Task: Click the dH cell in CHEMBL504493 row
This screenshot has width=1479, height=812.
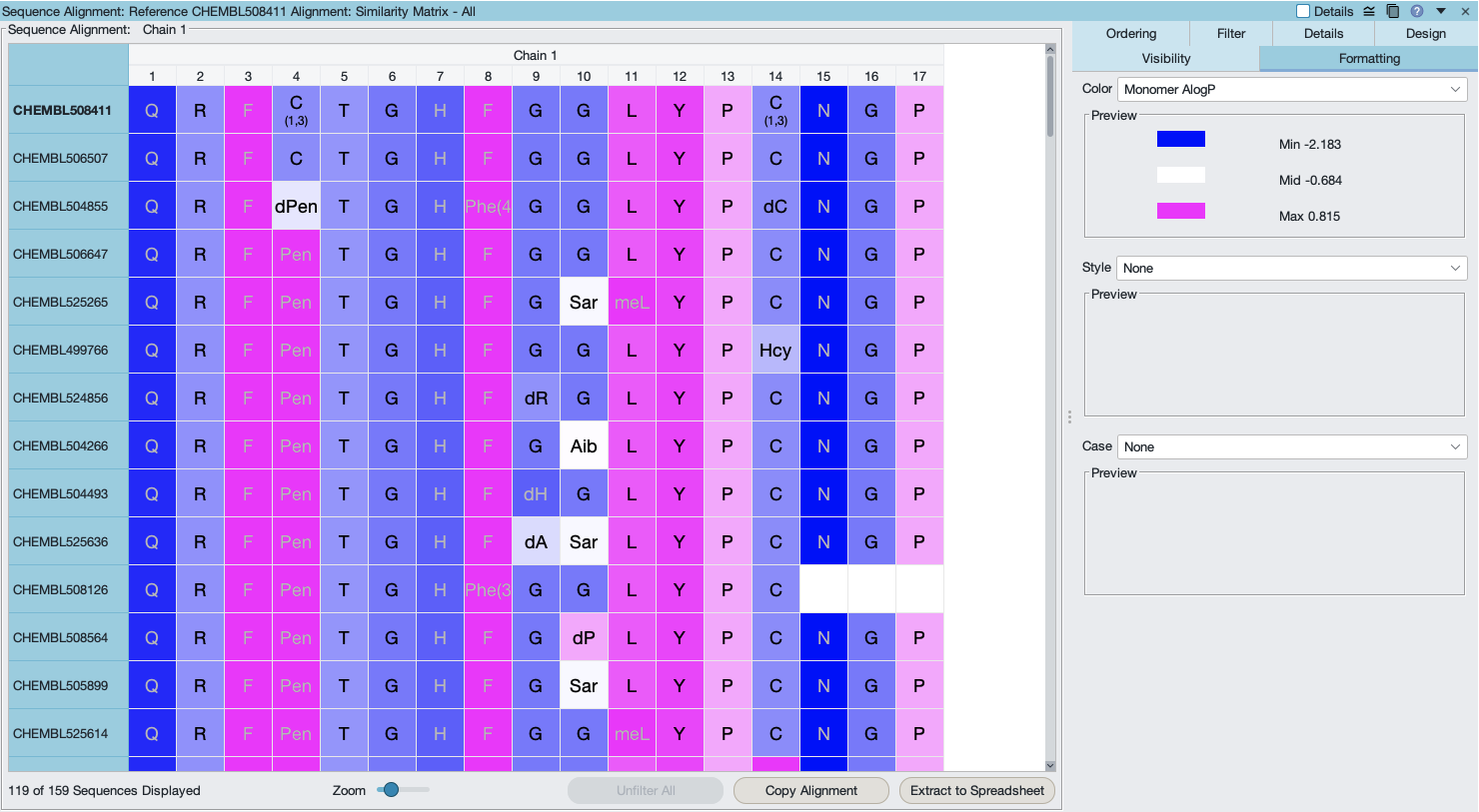Action: (x=536, y=493)
